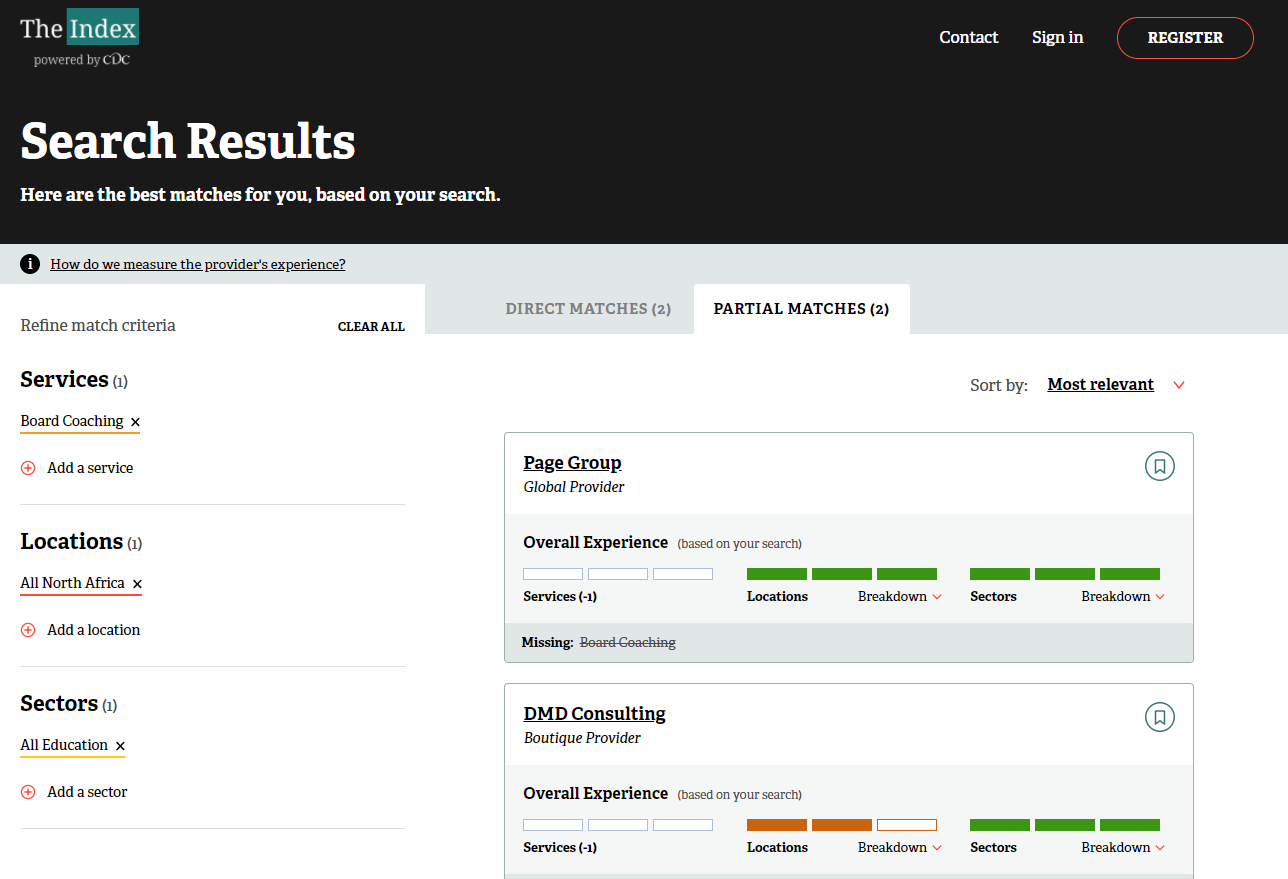Click the green Page Group Locations experience bar

(841, 574)
